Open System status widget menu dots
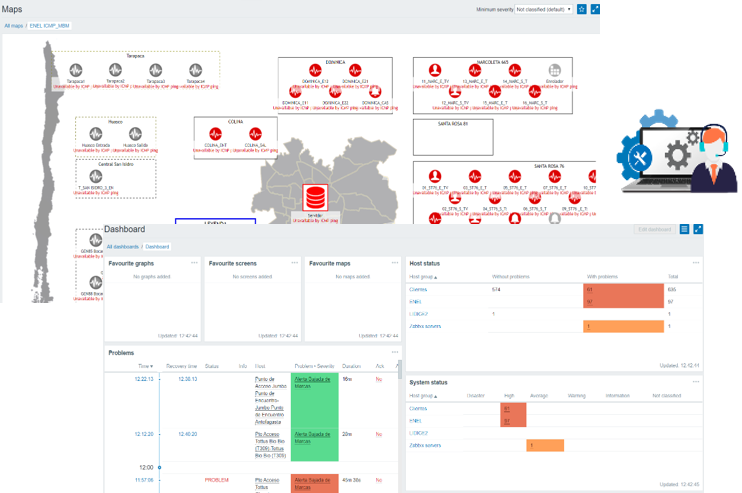The image size is (742, 493). click(x=696, y=381)
